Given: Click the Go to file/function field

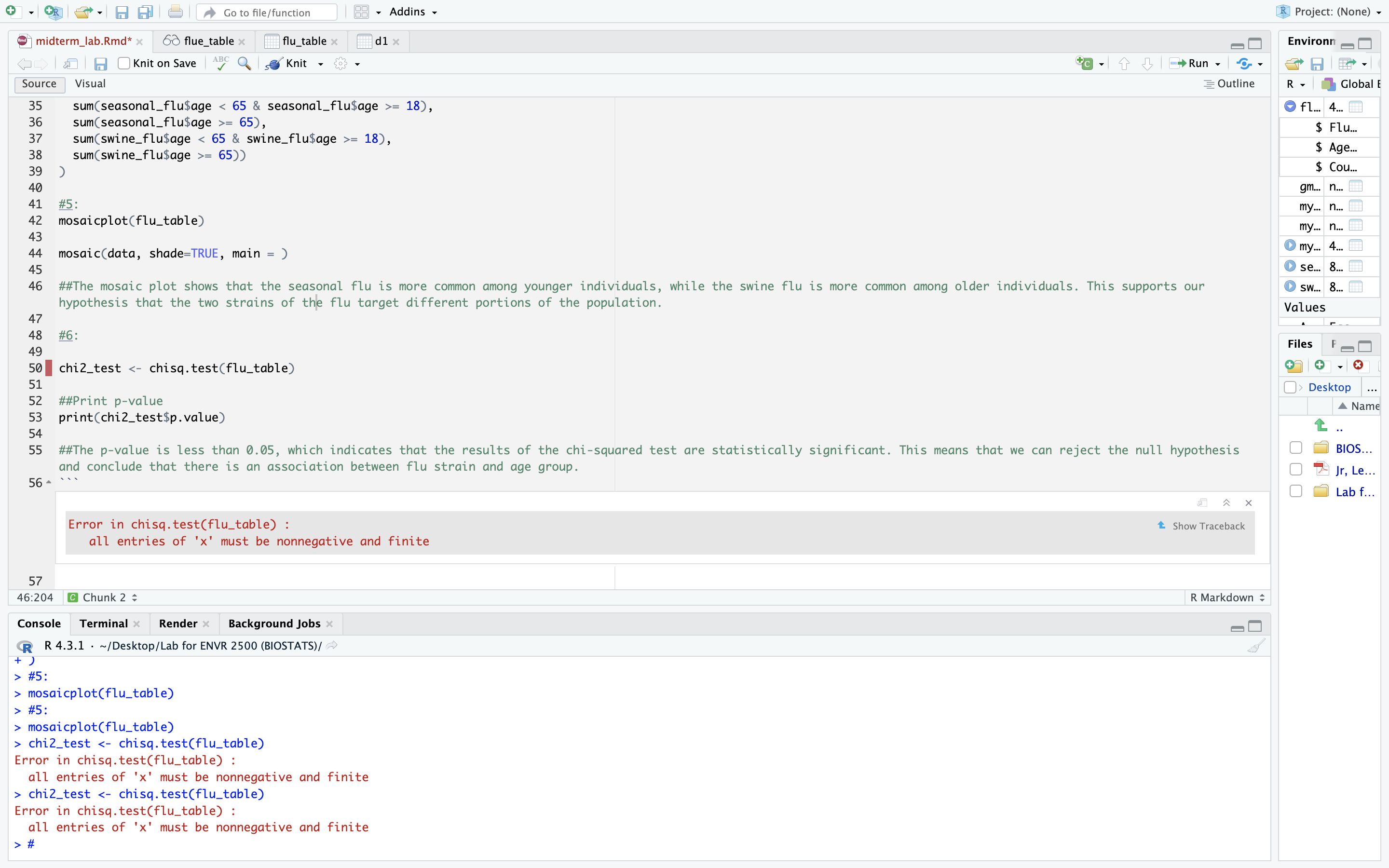Looking at the screenshot, I should coord(267,12).
